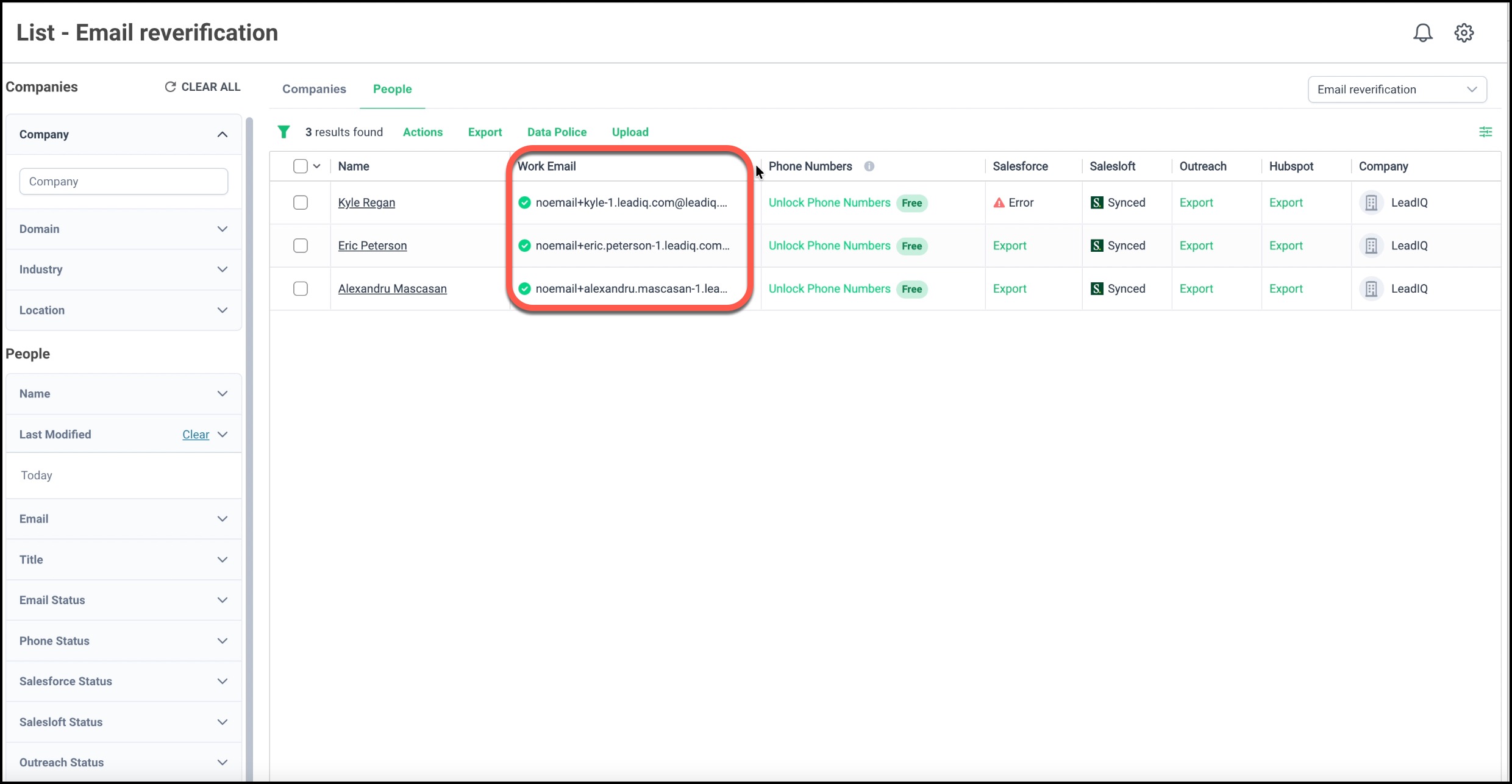Open Alexandru Mascasan's profile link
1512x784 pixels.
click(392, 289)
